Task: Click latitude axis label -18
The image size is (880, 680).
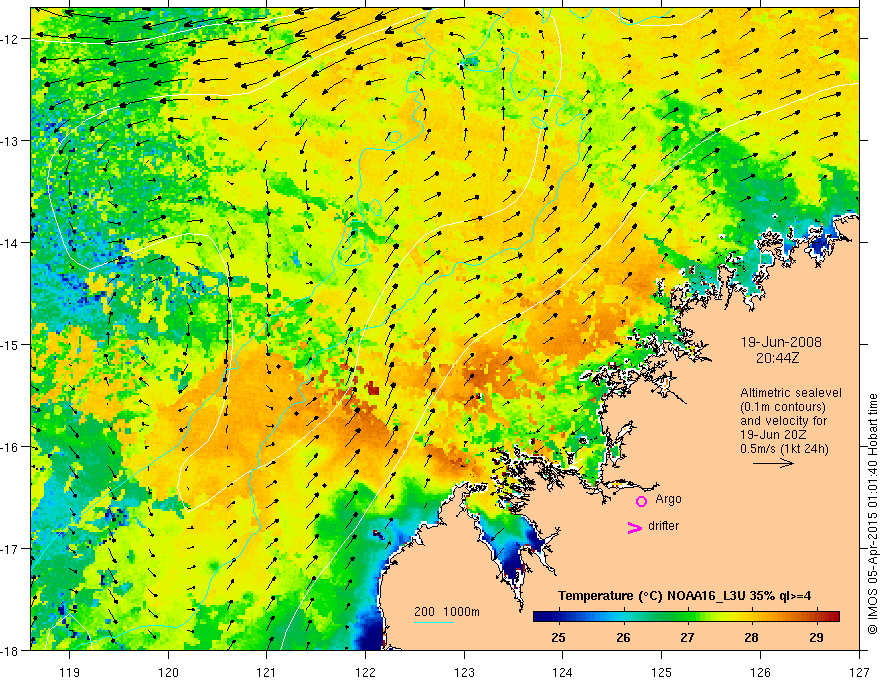Action: (x=11, y=650)
